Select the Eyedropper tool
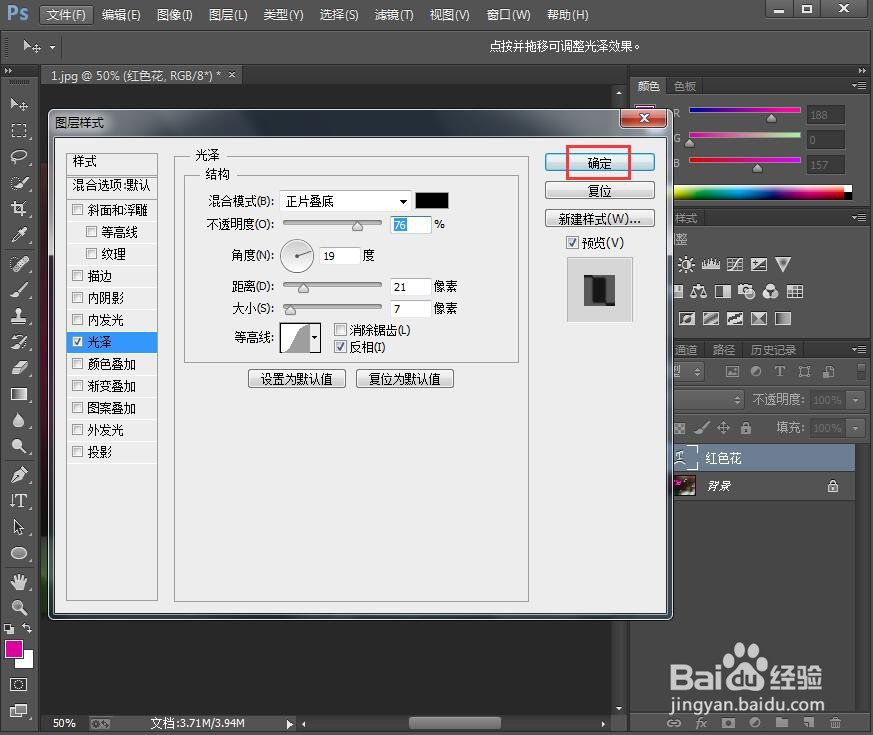873x735 pixels. click(x=19, y=235)
